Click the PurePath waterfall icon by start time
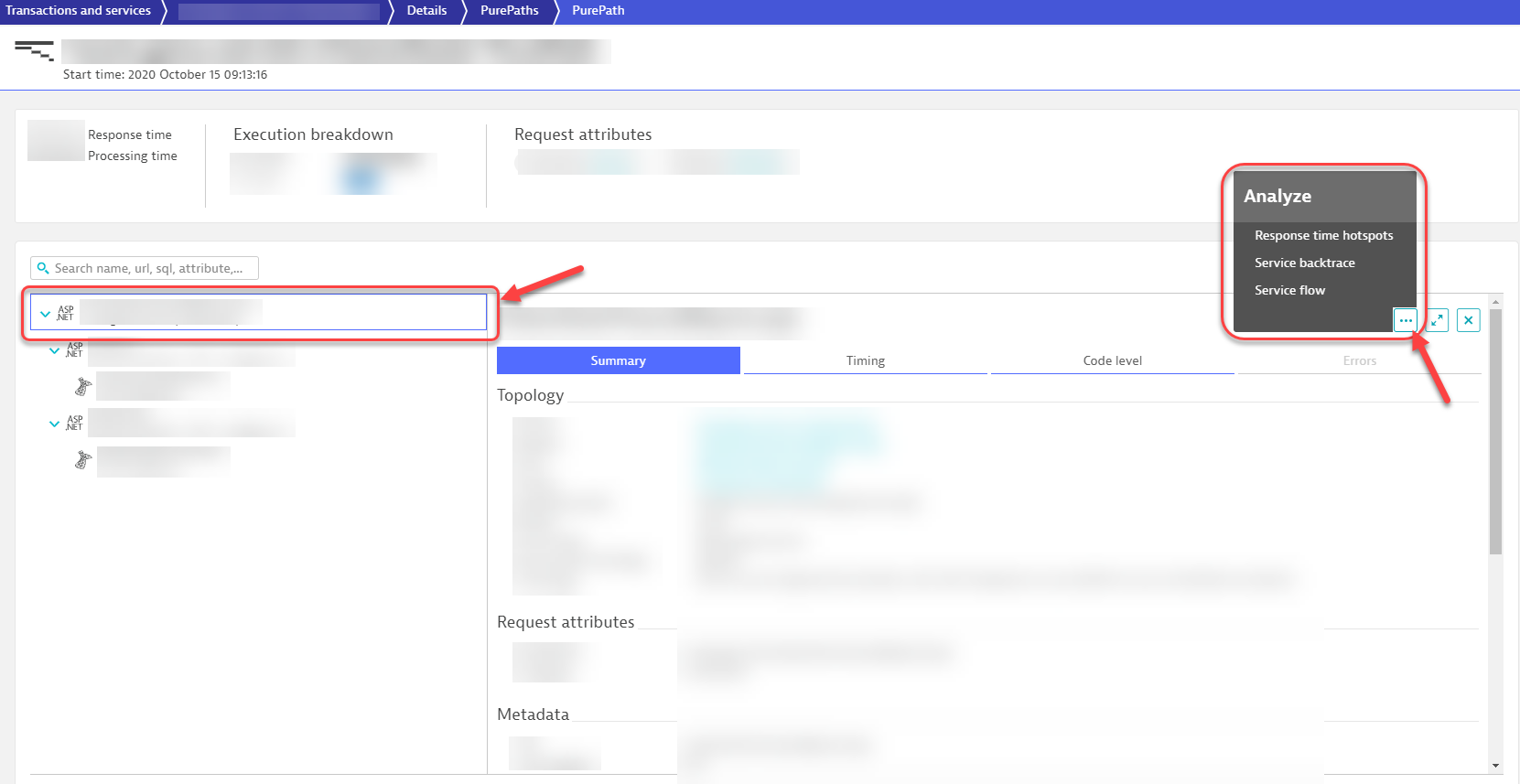Screen dimensions: 1520x784 (x=35, y=51)
